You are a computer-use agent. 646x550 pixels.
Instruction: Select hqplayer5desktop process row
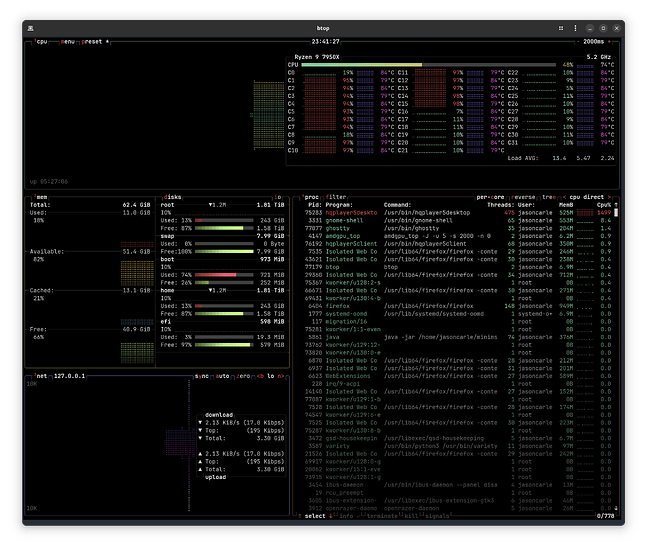(457, 213)
